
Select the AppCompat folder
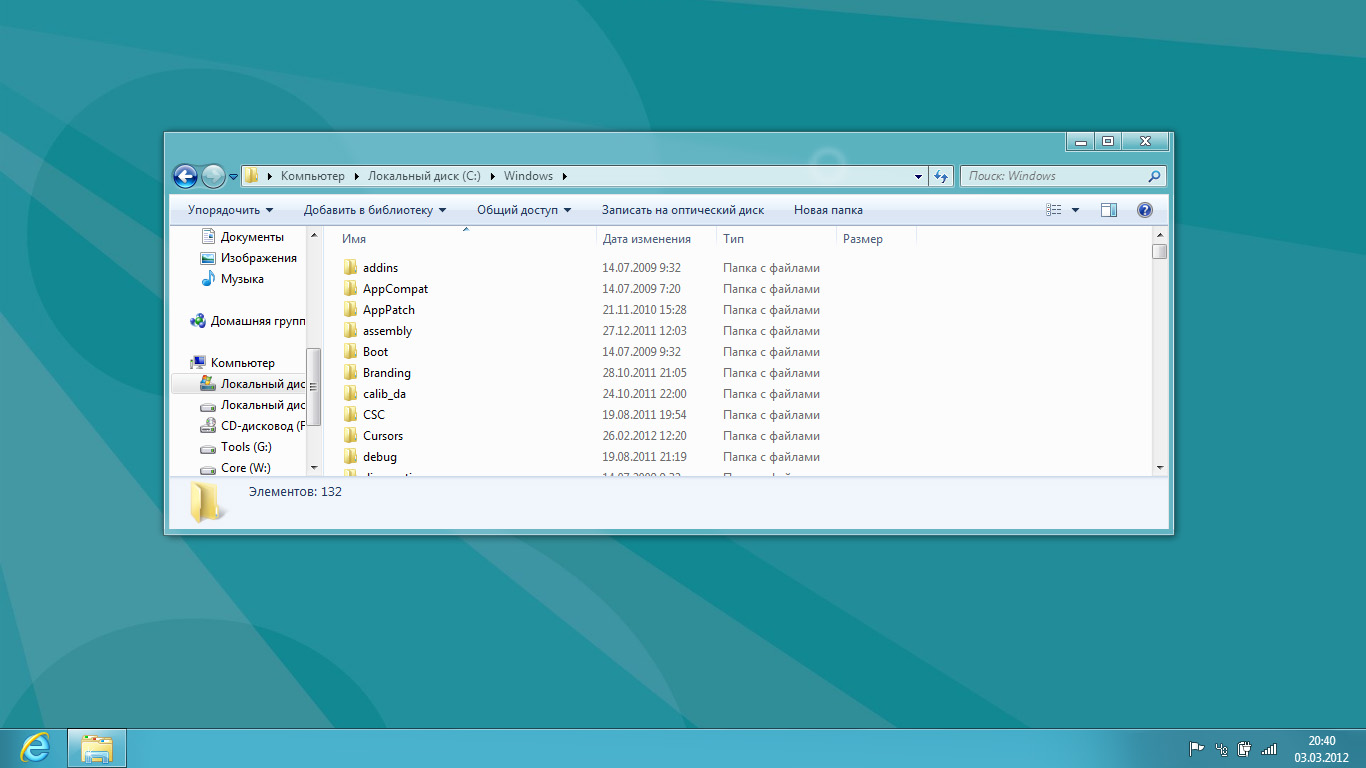(x=395, y=289)
